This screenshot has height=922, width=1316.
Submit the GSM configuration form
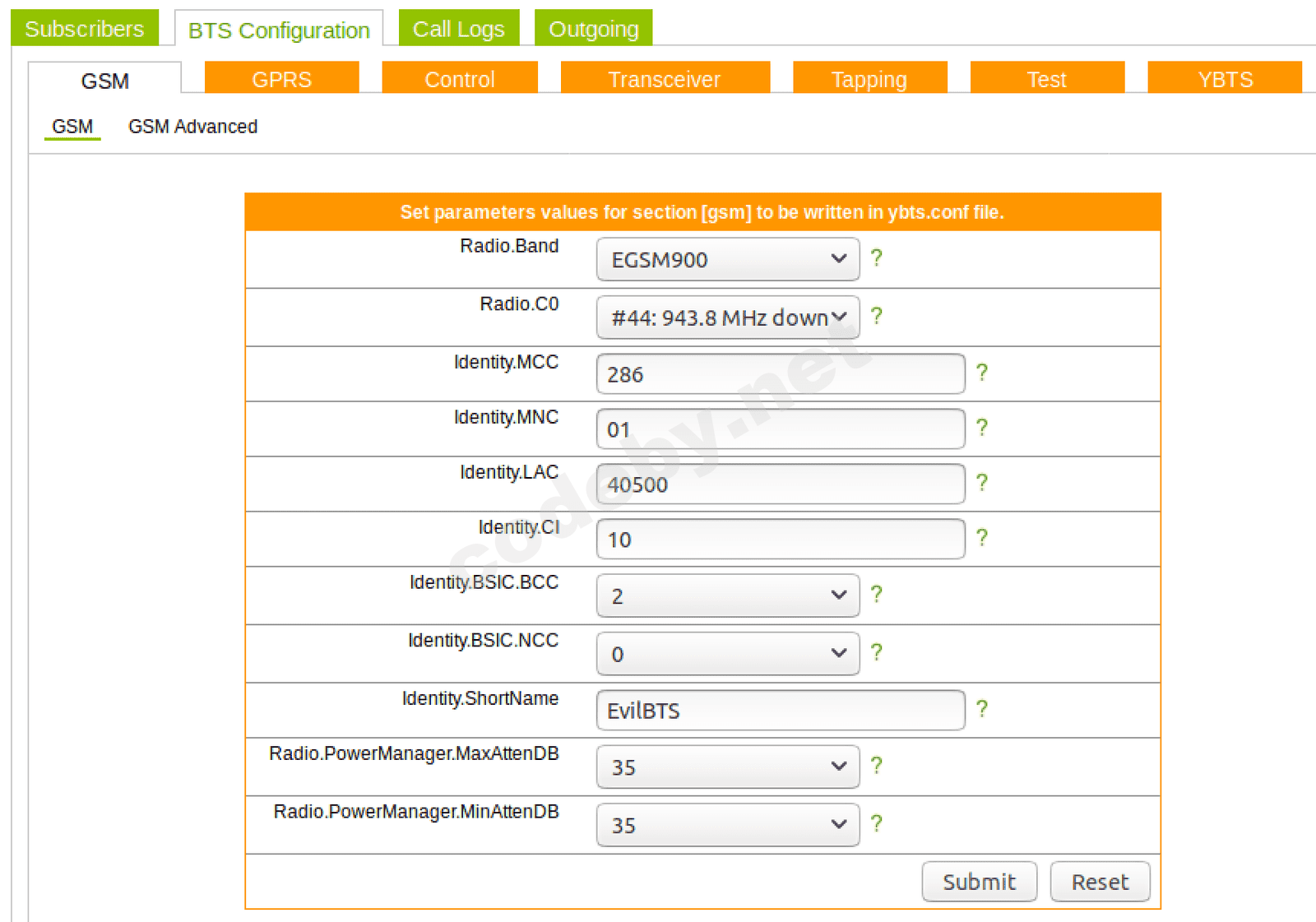tap(979, 882)
